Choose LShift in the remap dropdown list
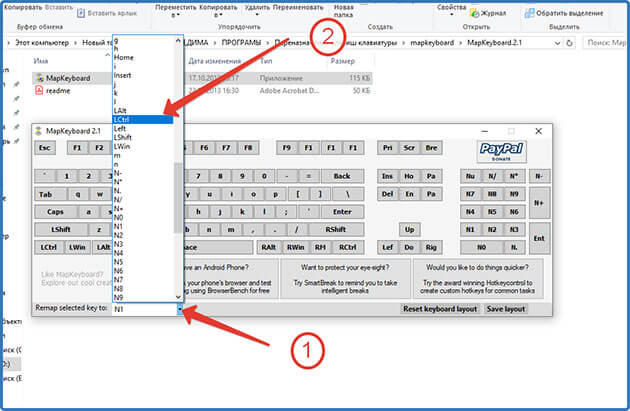This screenshot has height=411, width=630. click(143, 137)
